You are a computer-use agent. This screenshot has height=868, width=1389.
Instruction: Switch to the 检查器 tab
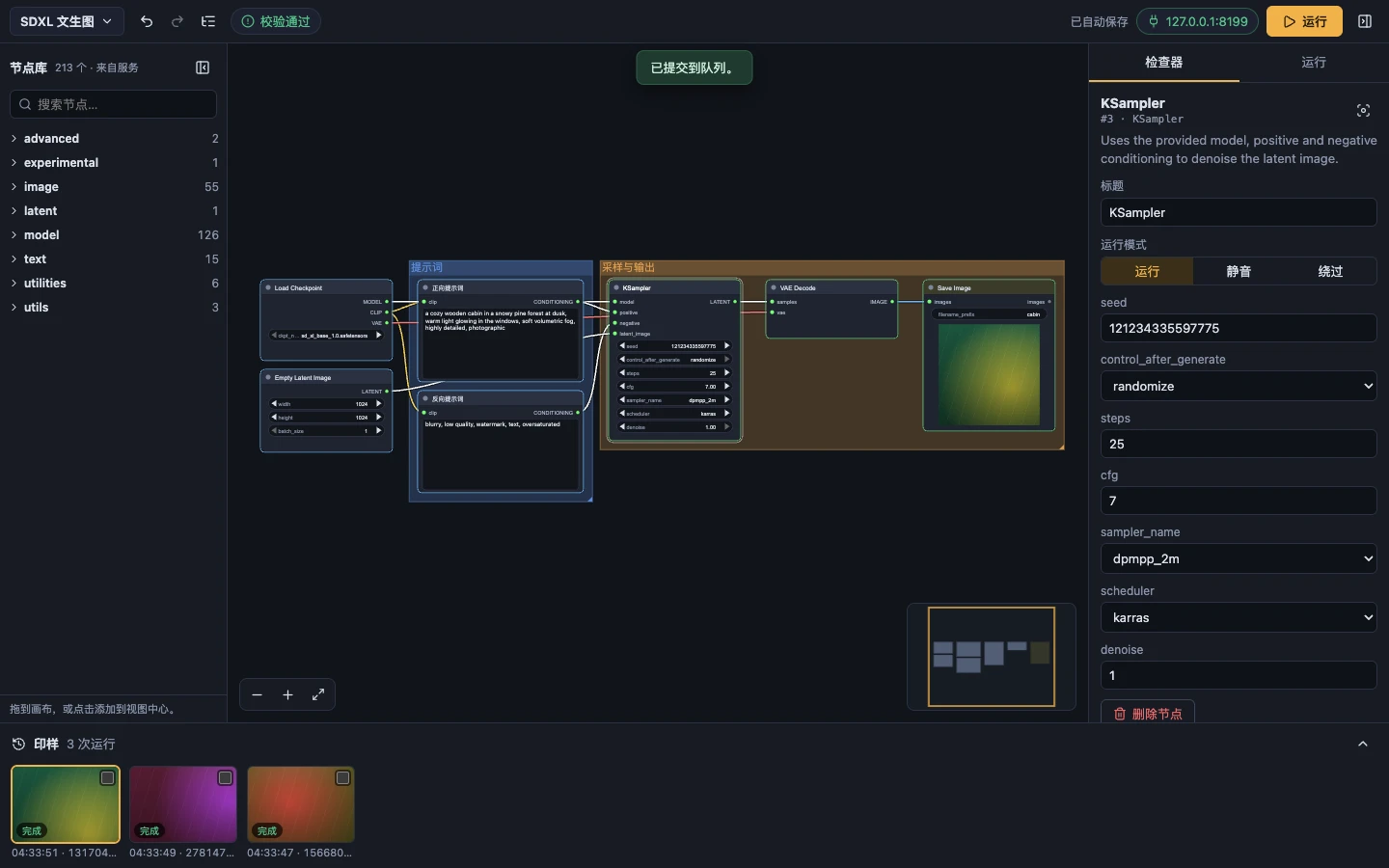[x=1163, y=62]
